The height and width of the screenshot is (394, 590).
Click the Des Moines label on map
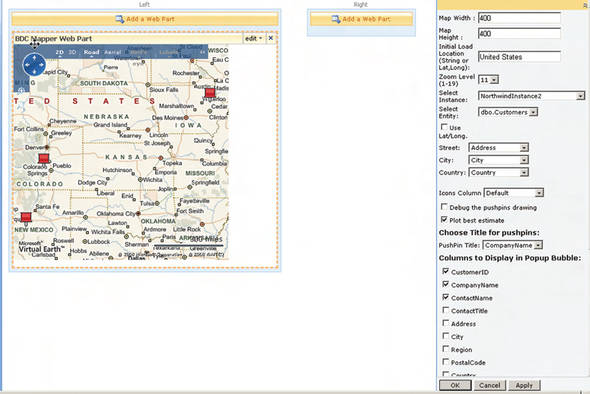click(167, 118)
